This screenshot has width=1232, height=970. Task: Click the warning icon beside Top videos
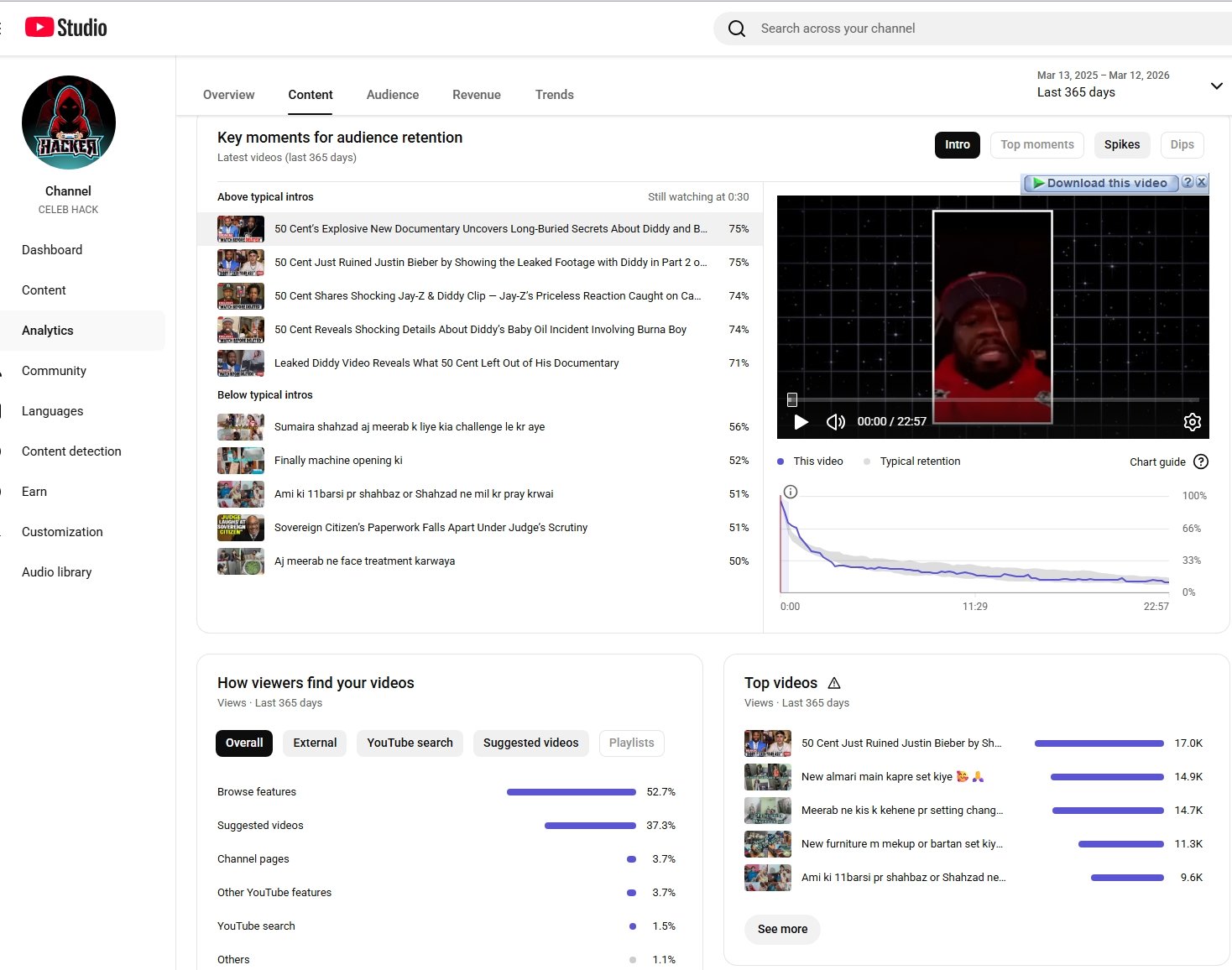tap(834, 683)
